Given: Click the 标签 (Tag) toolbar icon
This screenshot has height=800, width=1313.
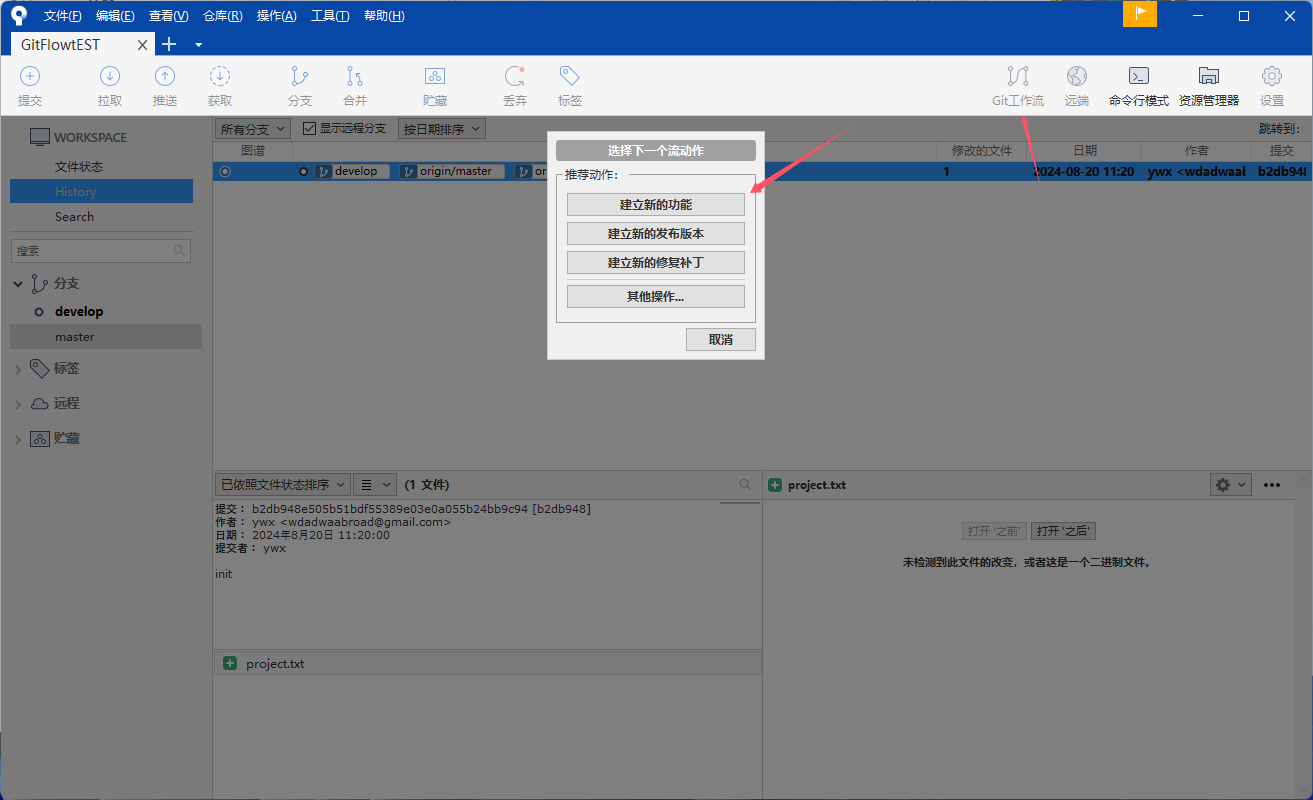Looking at the screenshot, I should [570, 76].
